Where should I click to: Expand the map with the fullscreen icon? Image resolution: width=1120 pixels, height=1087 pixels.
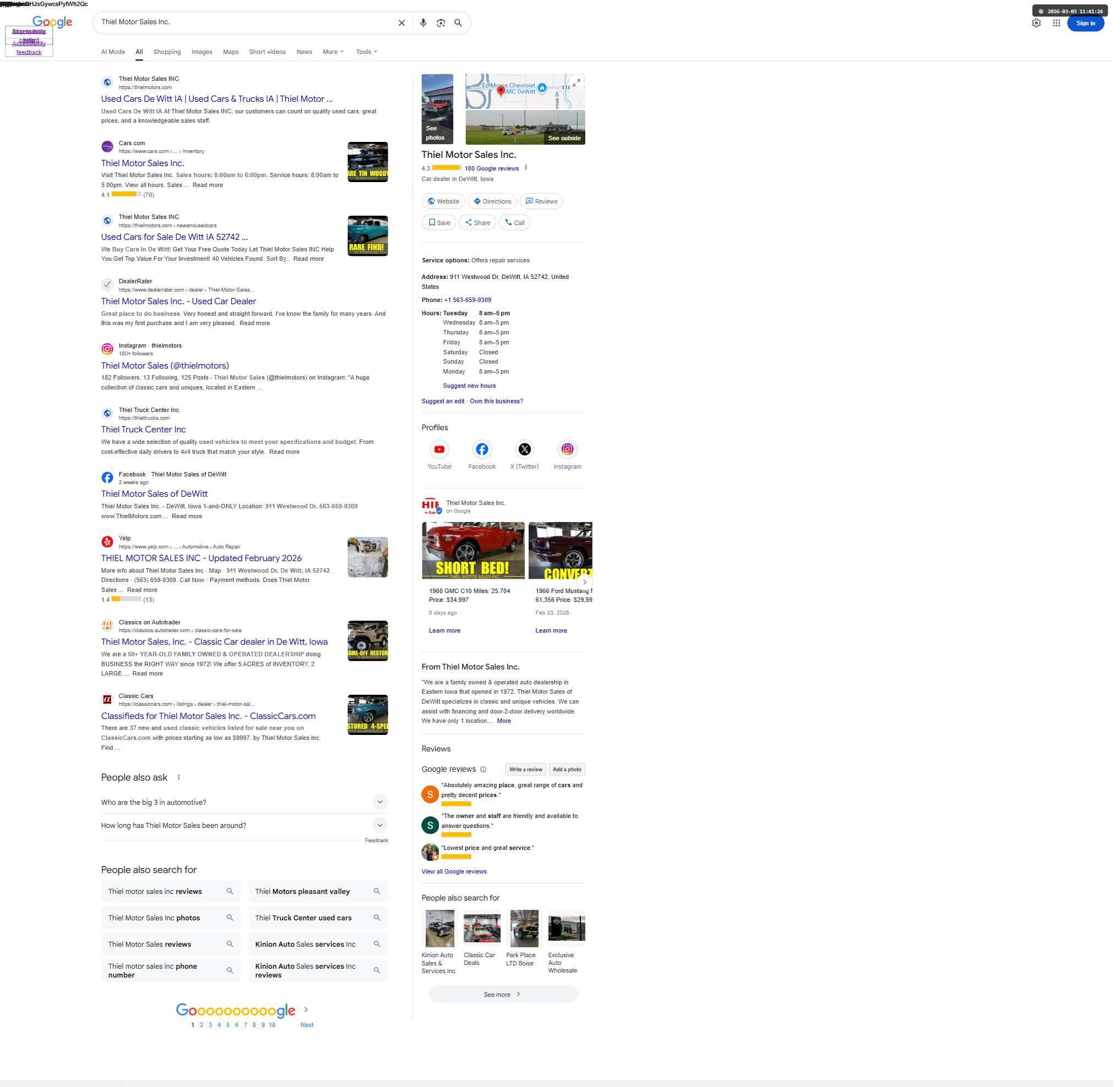577,83
